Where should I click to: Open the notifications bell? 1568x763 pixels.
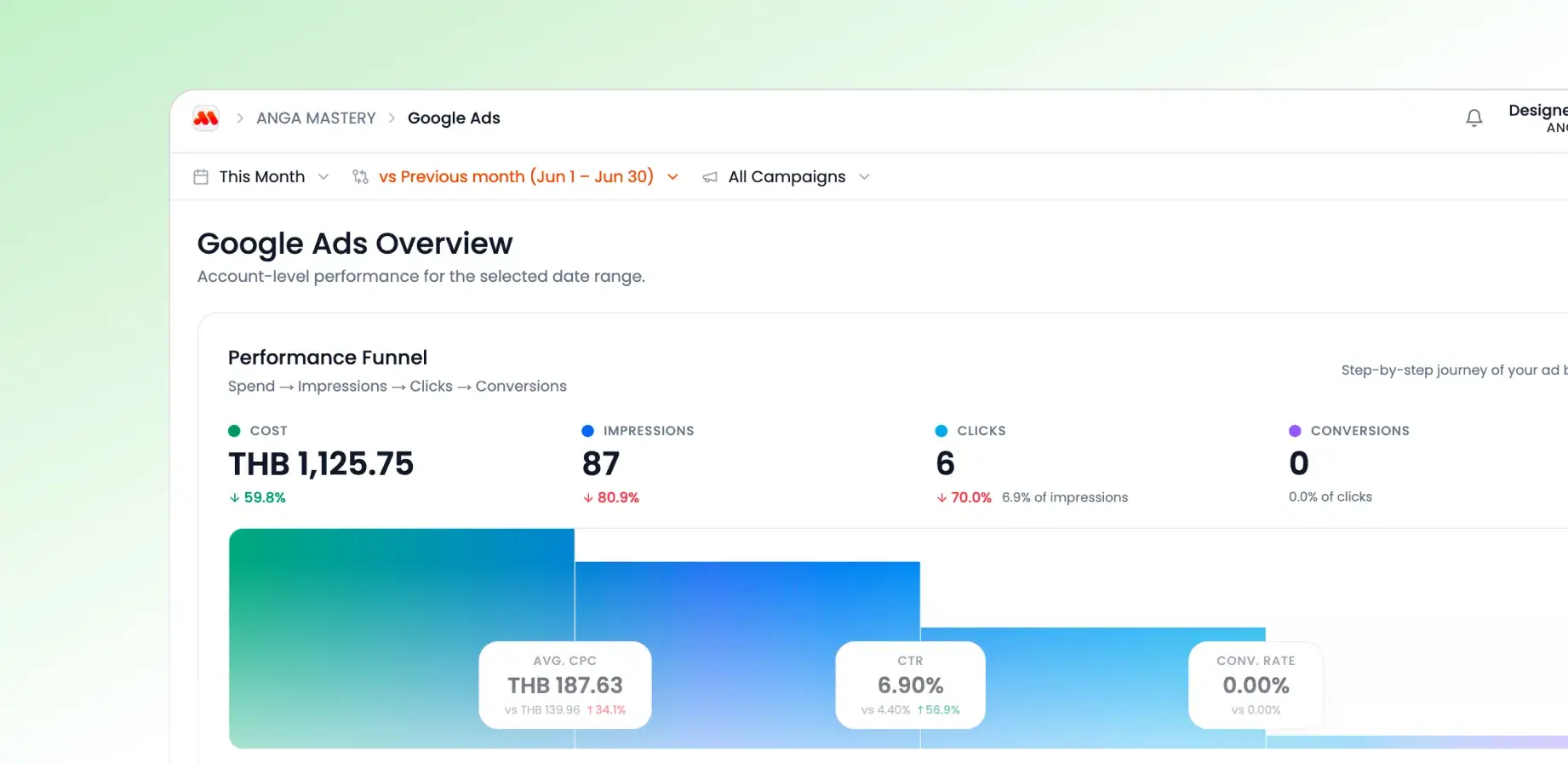[x=1474, y=118]
